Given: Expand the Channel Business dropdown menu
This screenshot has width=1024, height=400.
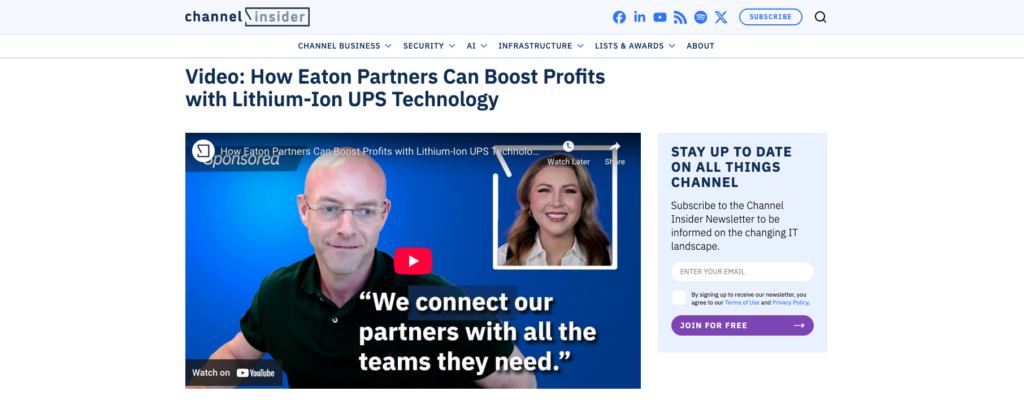Looking at the screenshot, I should click(345, 46).
